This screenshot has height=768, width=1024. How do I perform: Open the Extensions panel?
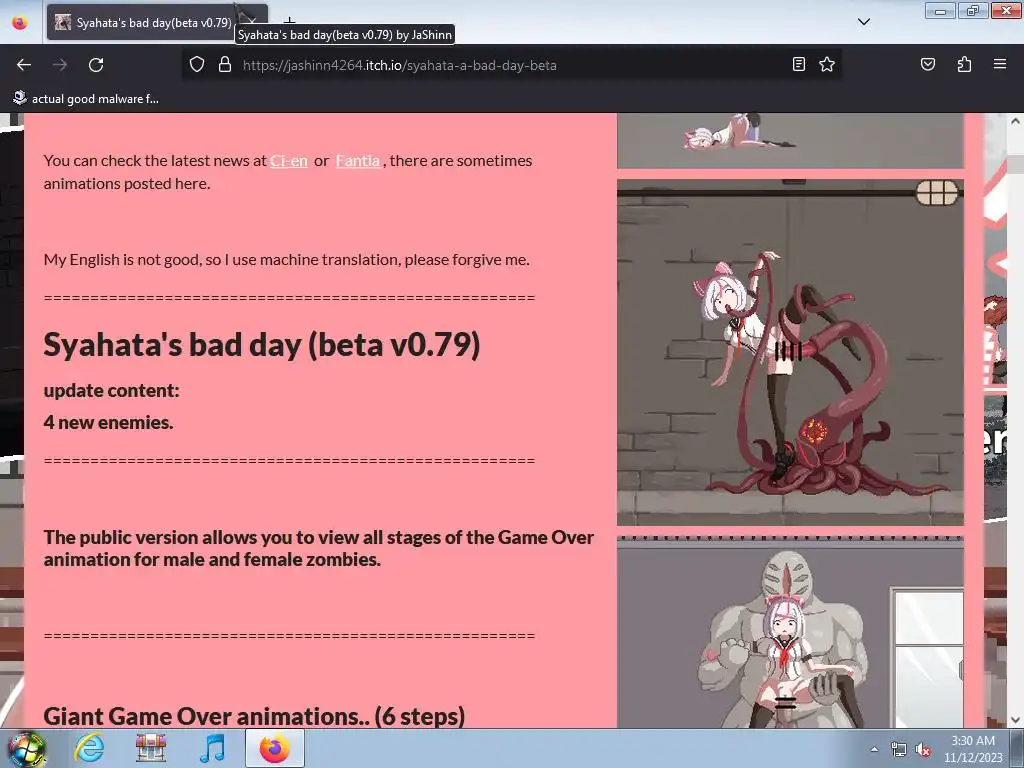[x=964, y=64]
